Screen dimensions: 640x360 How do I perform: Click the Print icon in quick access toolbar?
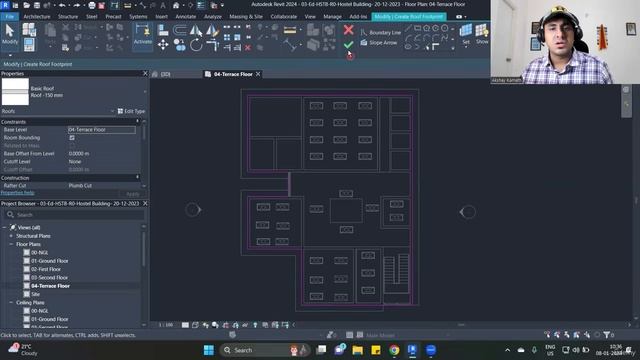(x=91, y=5)
